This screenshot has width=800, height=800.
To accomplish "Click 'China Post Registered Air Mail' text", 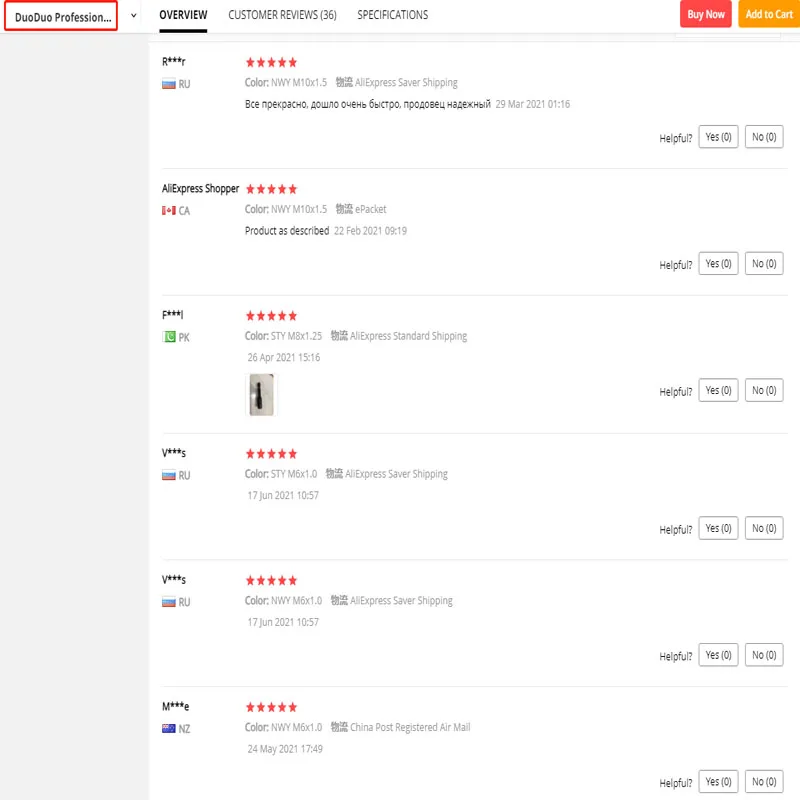I will click(x=410, y=727).
